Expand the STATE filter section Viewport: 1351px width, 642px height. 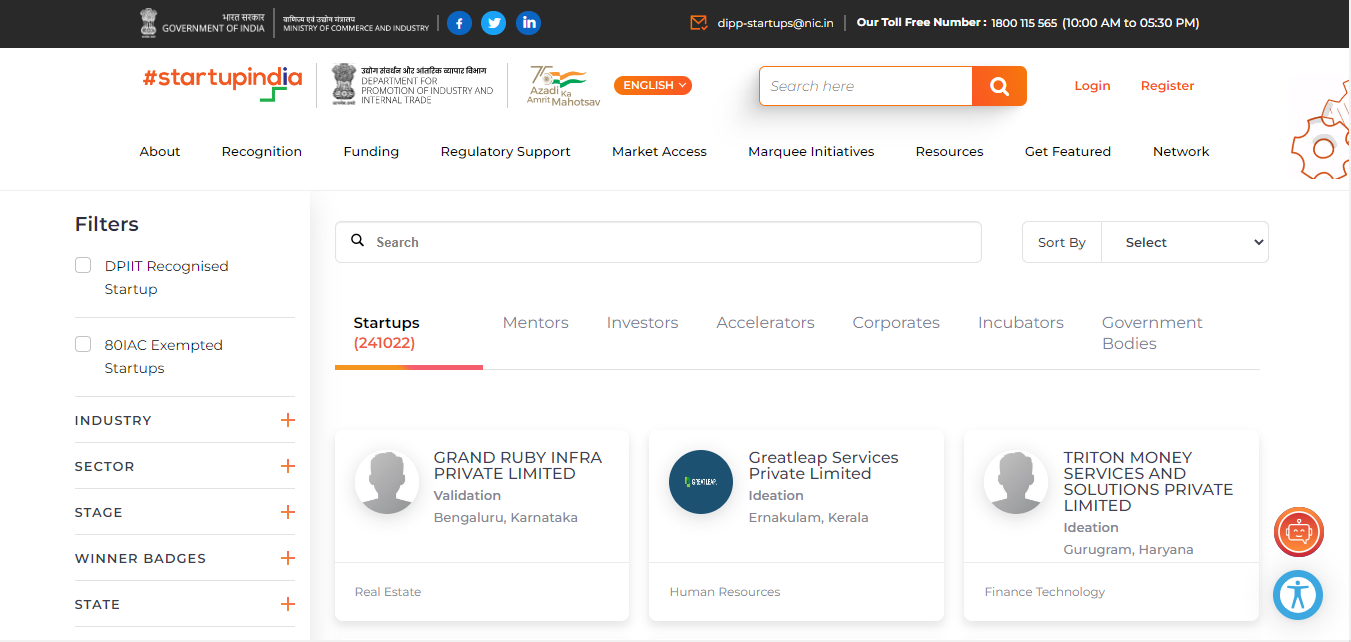tap(289, 604)
